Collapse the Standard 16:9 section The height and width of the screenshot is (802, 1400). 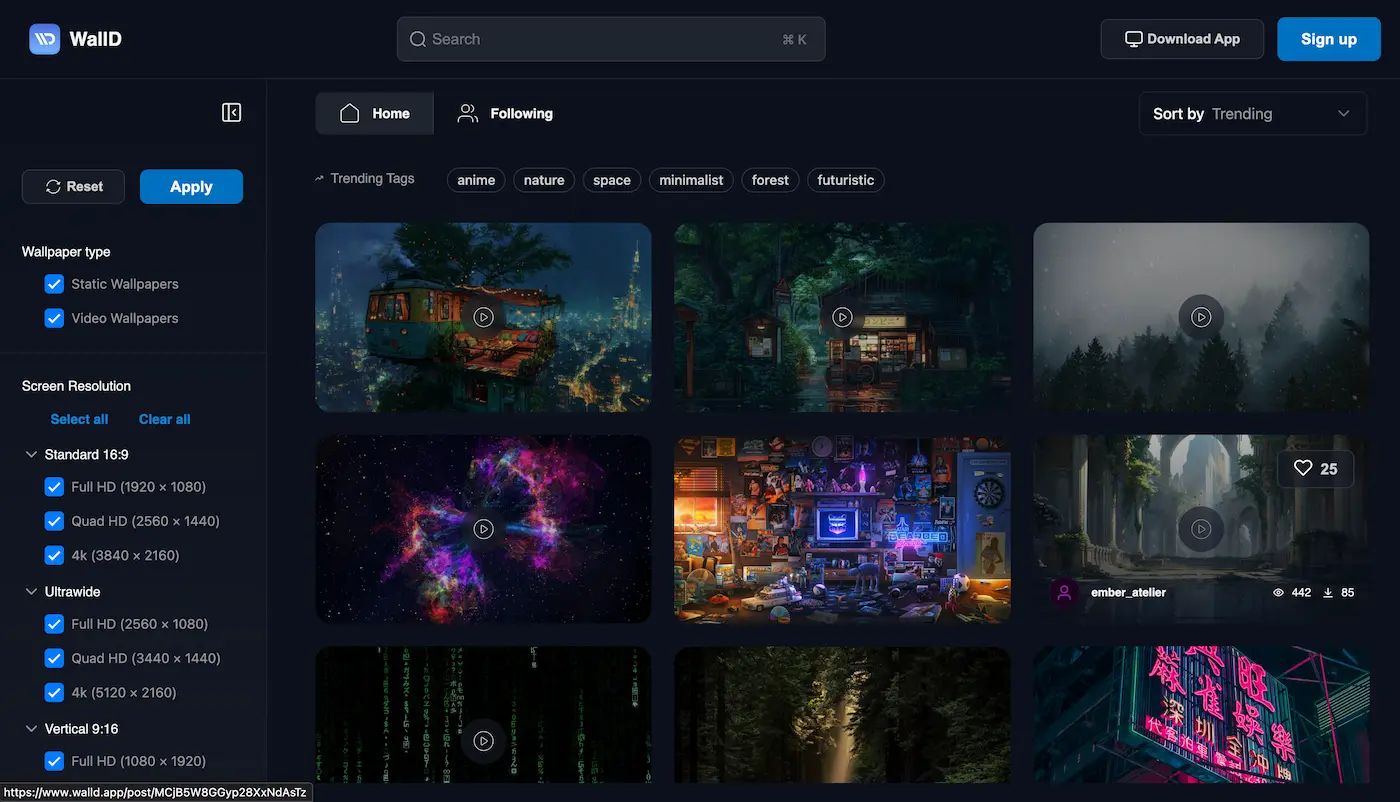click(30, 455)
